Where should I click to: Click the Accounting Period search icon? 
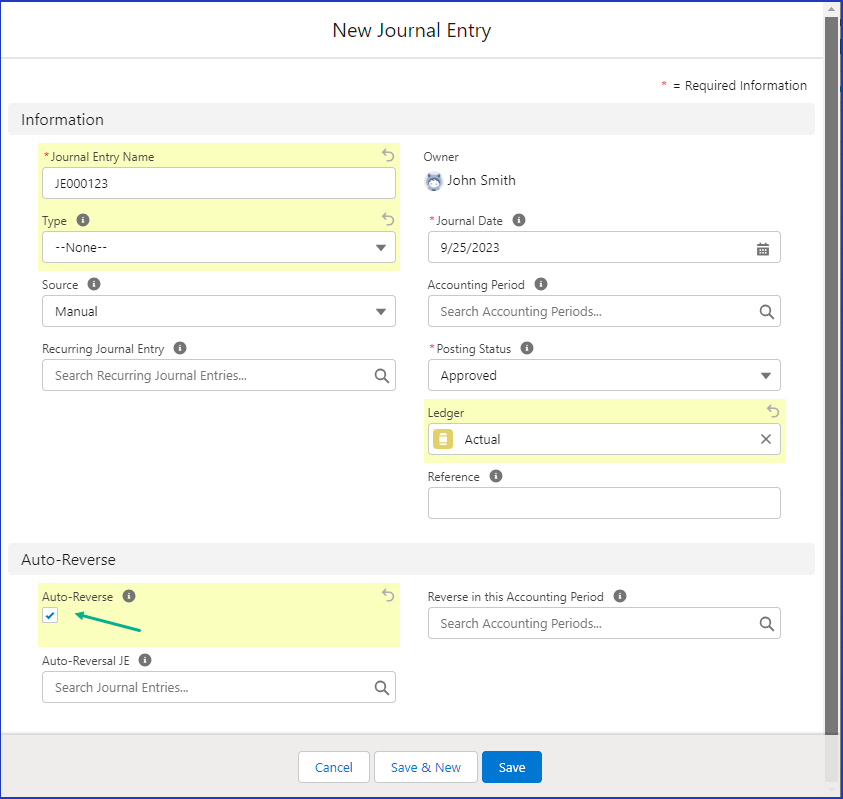click(x=766, y=312)
